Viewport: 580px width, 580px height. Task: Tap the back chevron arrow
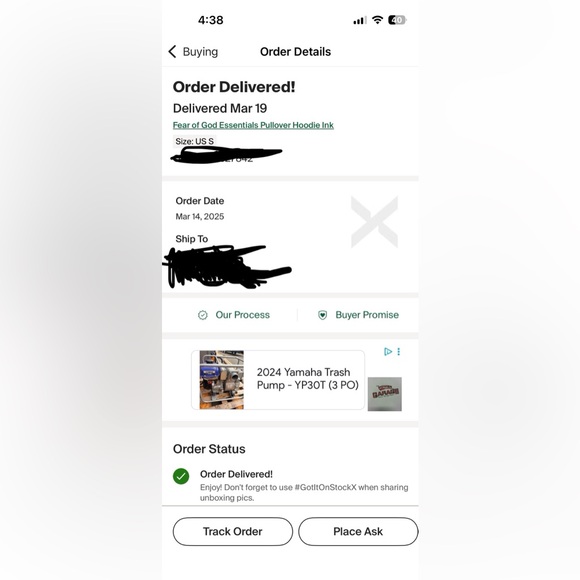172,52
